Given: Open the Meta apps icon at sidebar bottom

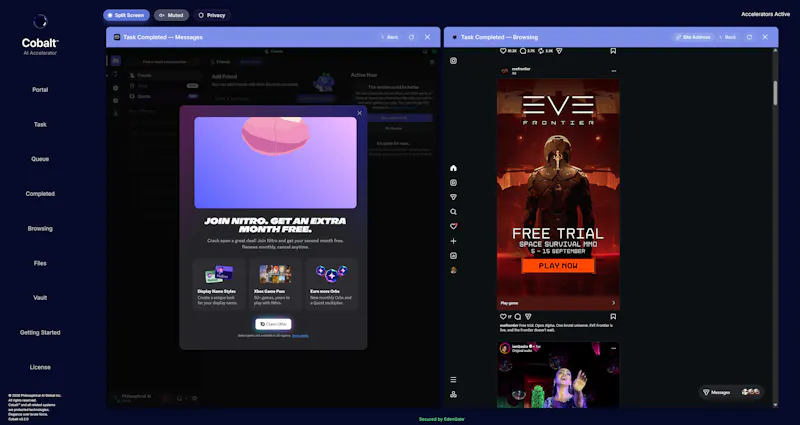Looking at the screenshot, I should (x=454, y=395).
